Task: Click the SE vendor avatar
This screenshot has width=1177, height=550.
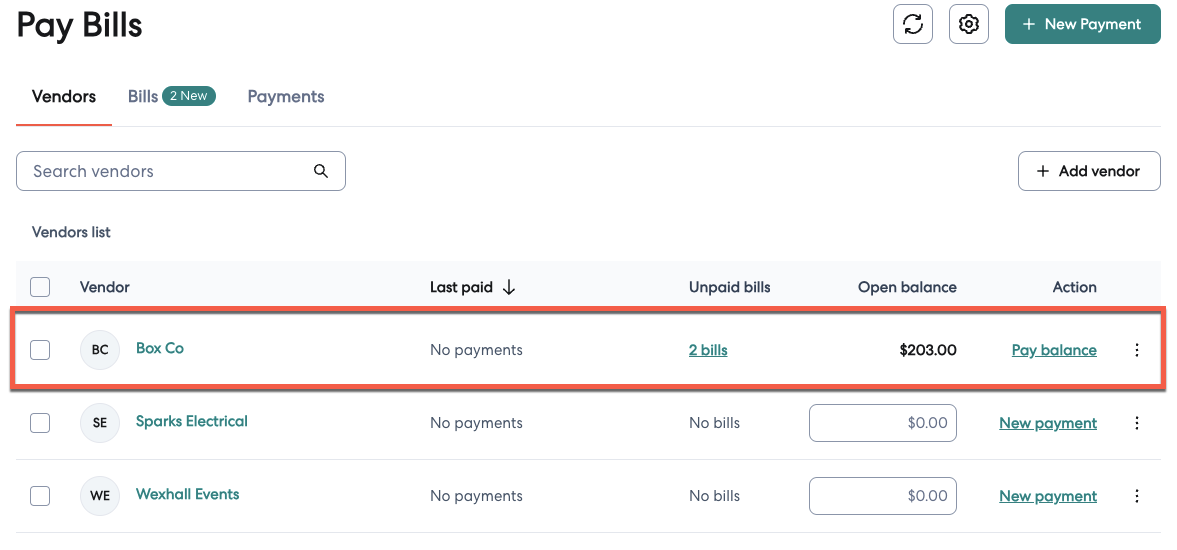Action: [x=100, y=423]
